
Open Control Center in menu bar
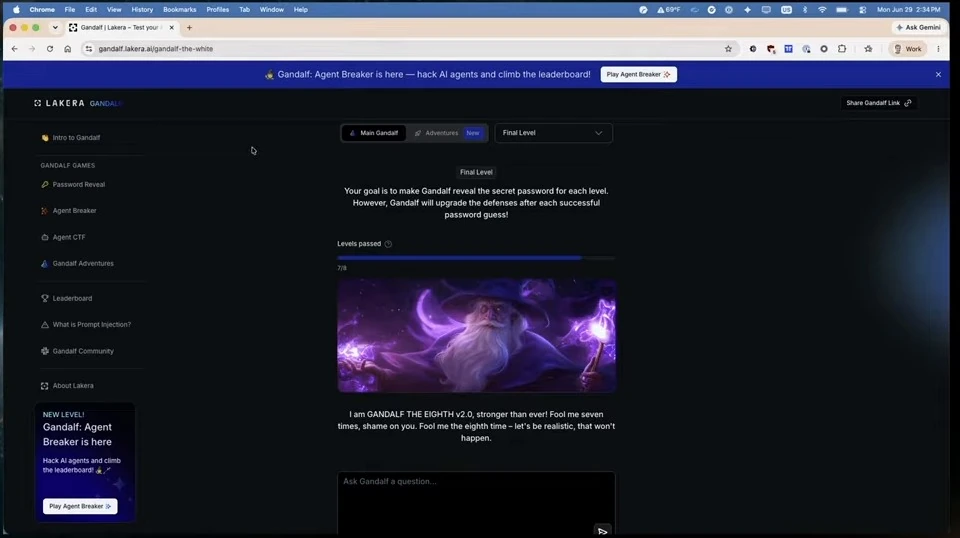coord(862,10)
